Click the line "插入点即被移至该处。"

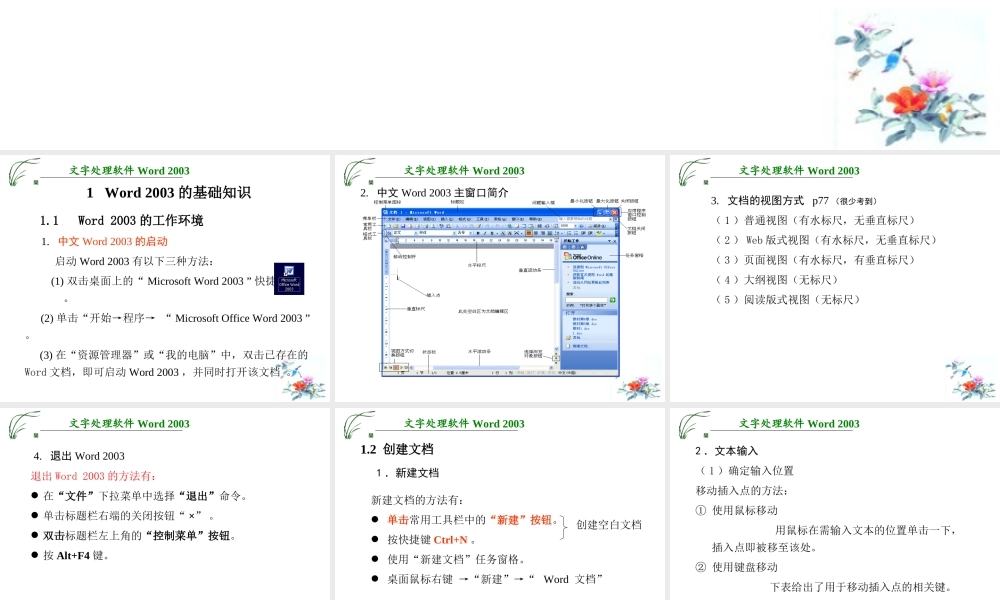pyautogui.click(x=765, y=547)
